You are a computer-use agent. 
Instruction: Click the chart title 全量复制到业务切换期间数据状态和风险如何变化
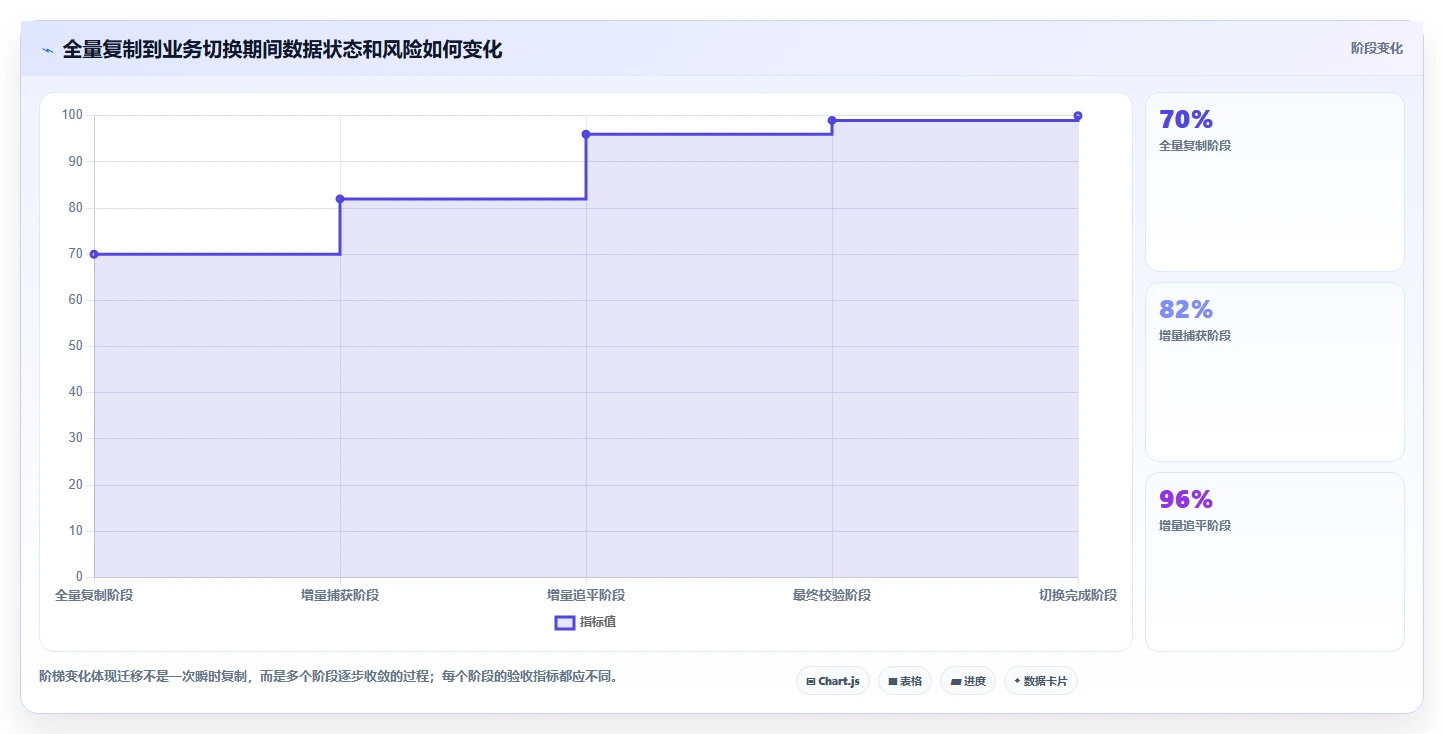(x=282, y=50)
